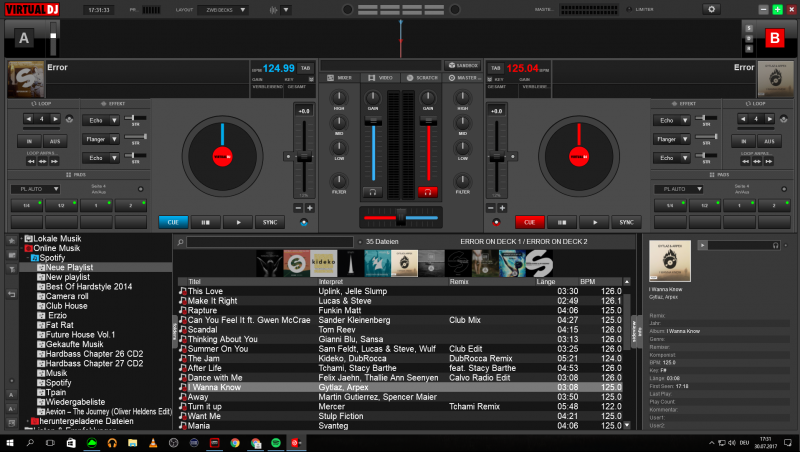Screen dimensions: 800x452
Task: Toggle deck A headphone cue button
Action: [x=373, y=192]
